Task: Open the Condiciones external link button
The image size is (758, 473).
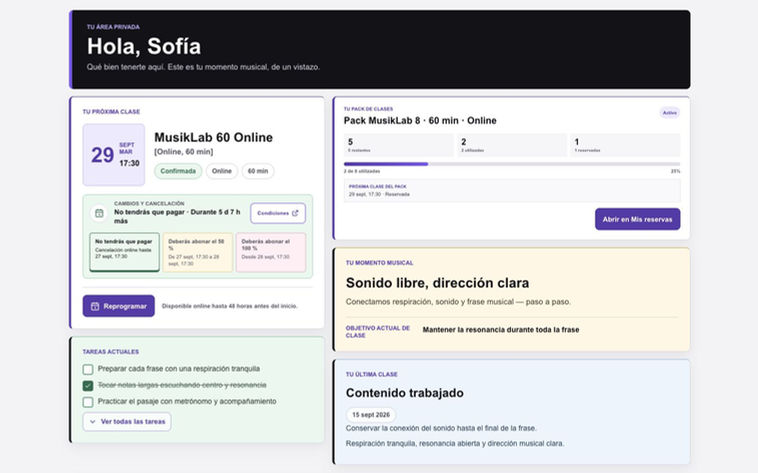Action: (278, 213)
